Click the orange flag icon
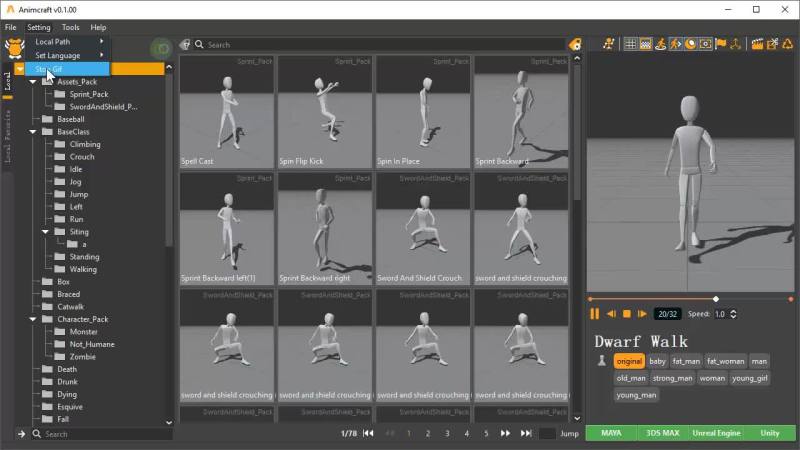The image size is (800, 450). point(720,44)
